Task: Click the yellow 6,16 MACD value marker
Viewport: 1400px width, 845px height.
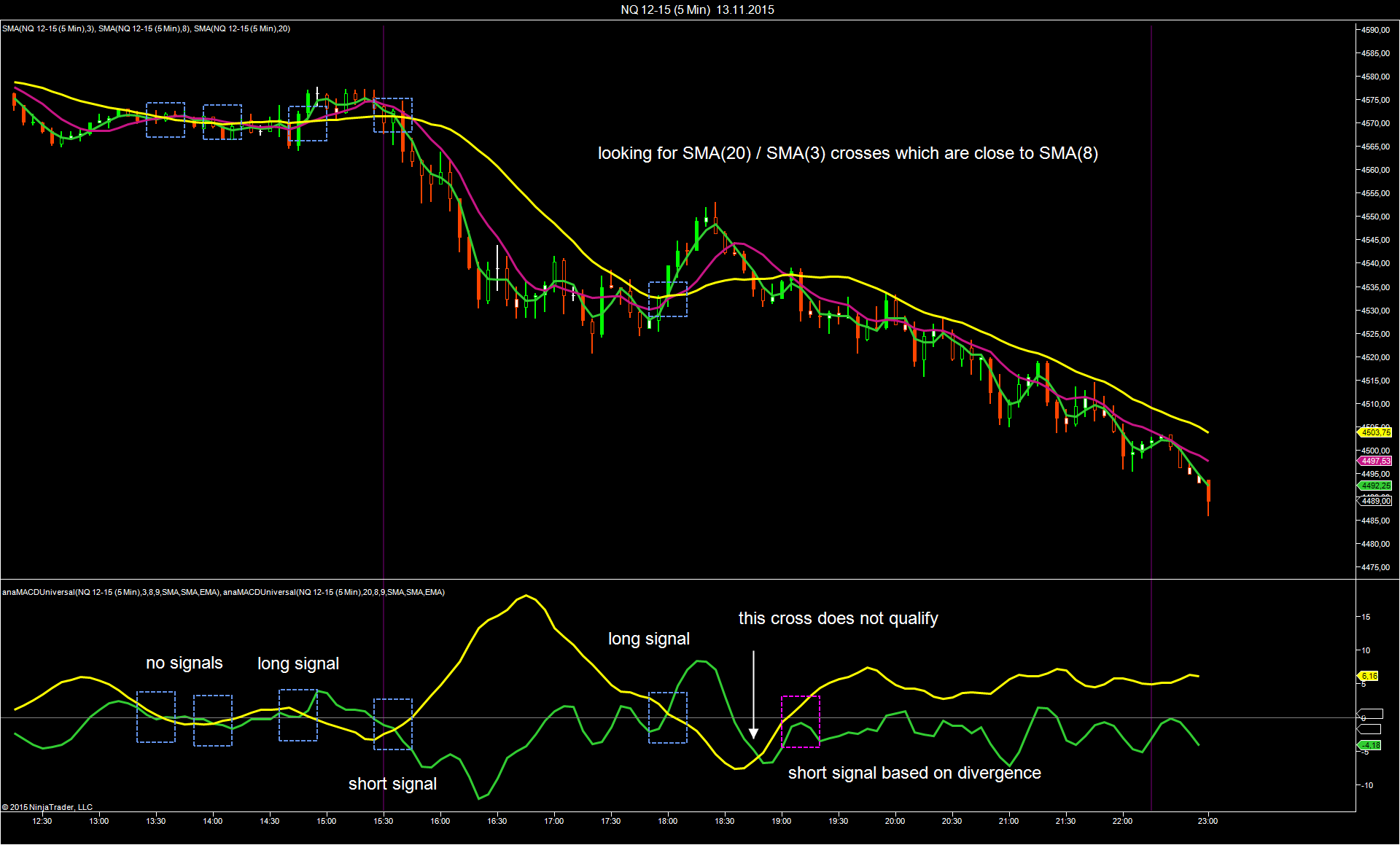Action: click(1369, 676)
